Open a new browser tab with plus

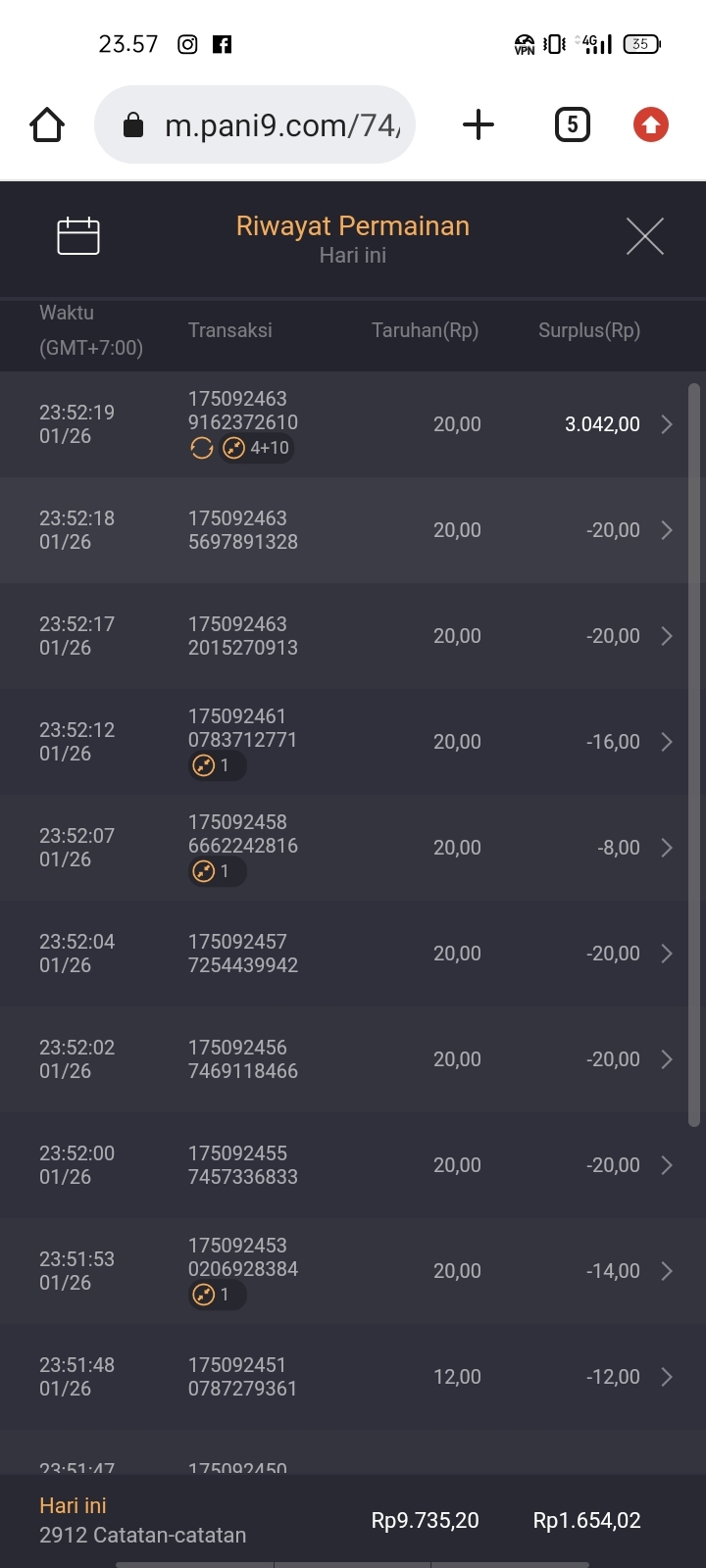[478, 125]
